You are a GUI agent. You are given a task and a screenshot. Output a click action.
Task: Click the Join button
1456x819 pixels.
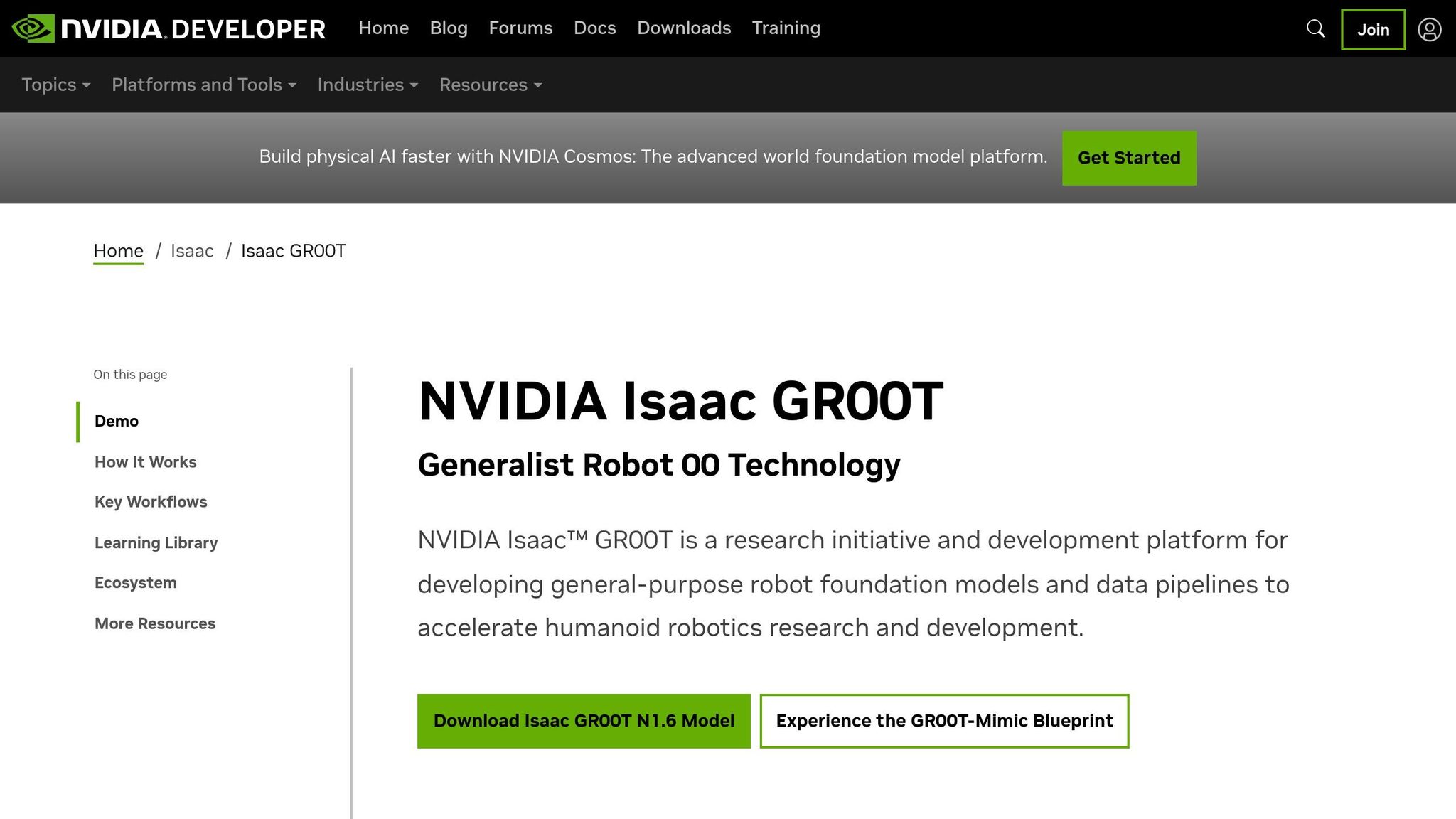(x=1372, y=29)
